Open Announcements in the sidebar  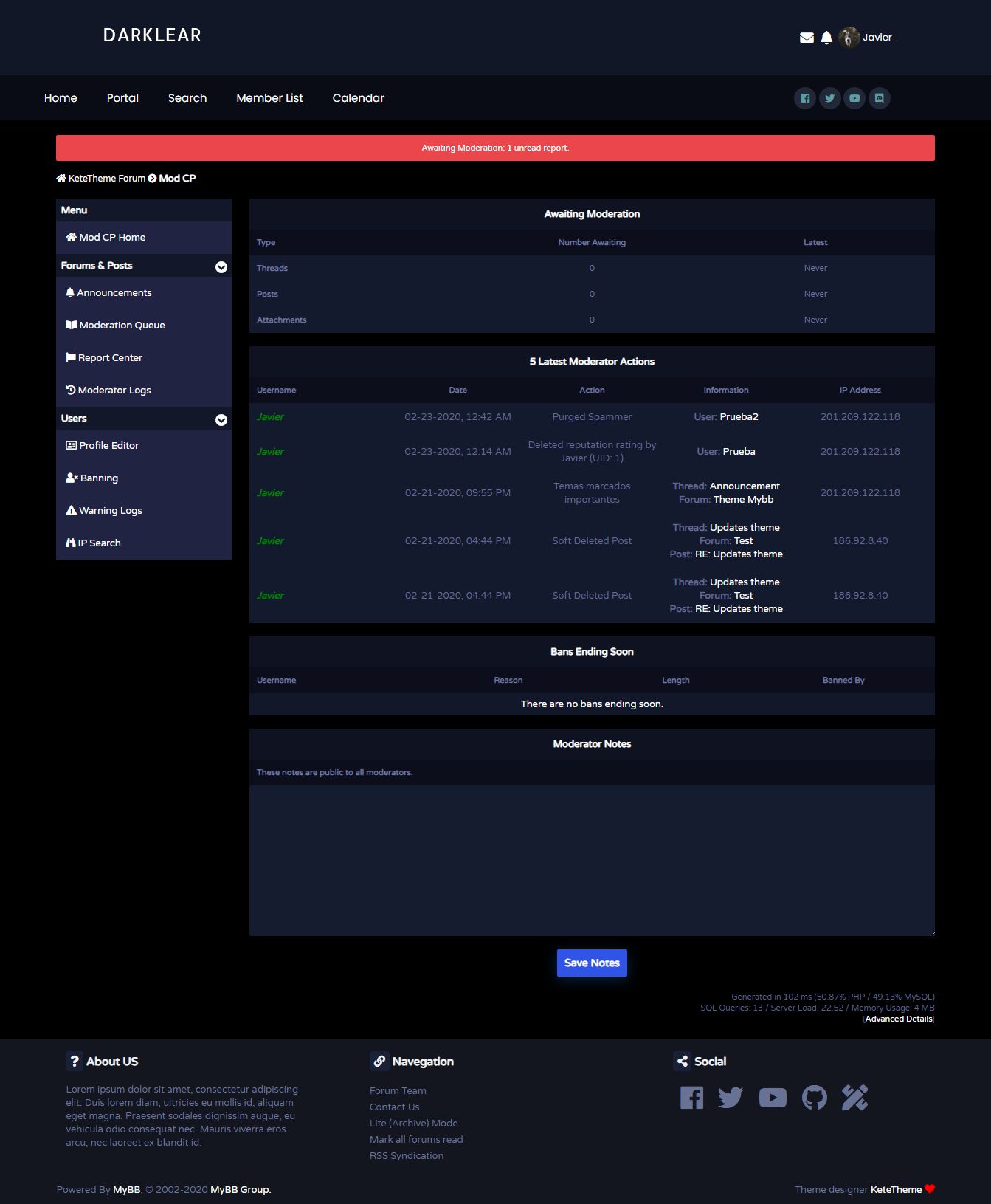point(144,293)
